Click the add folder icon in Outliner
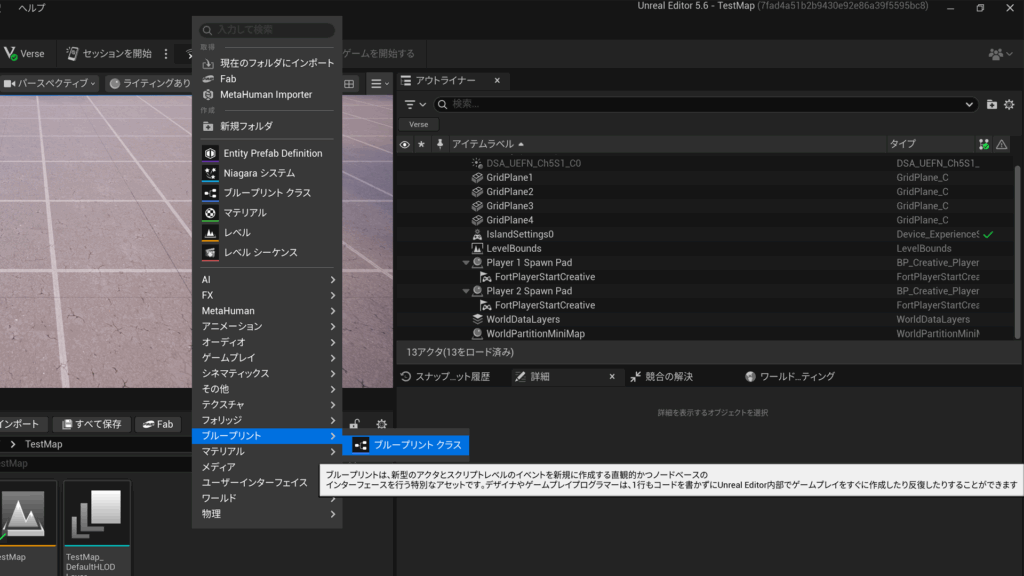 click(991, 104)
